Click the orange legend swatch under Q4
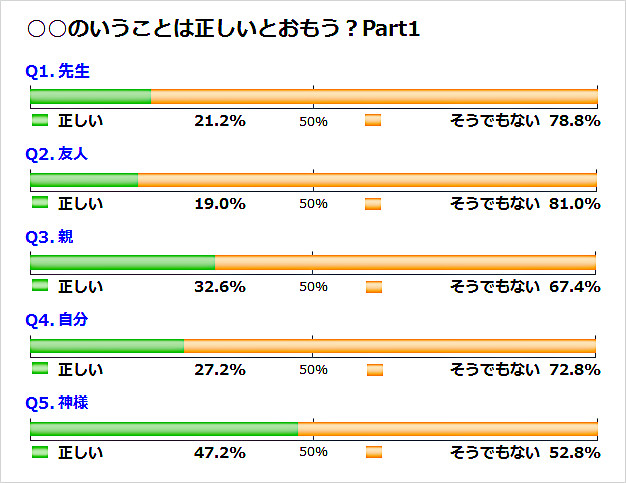This screenshot has width=626, height=483. coord(375,370)
